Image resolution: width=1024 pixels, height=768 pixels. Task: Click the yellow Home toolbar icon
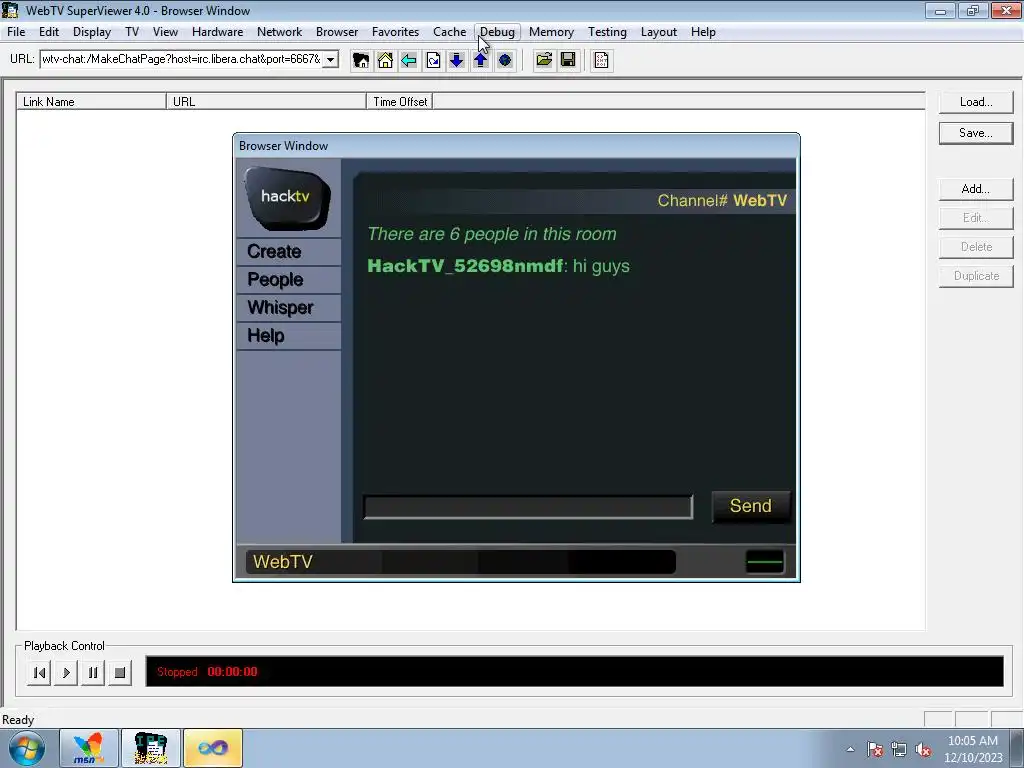click(x=385, y=60)
